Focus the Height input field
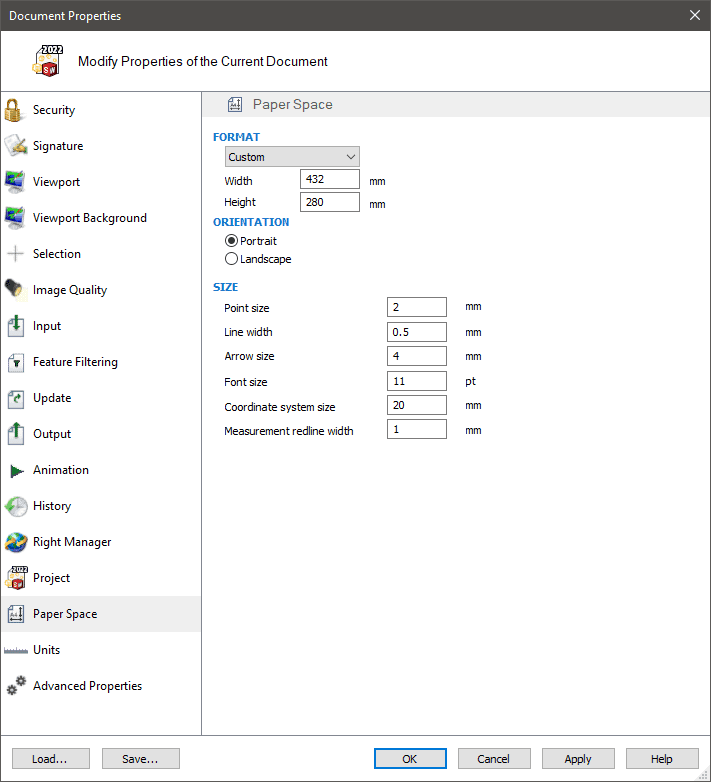 [330, 202]
